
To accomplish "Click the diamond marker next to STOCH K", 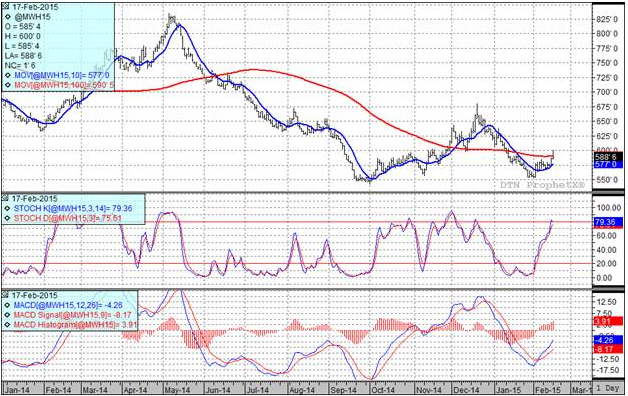I will point(8,208).
